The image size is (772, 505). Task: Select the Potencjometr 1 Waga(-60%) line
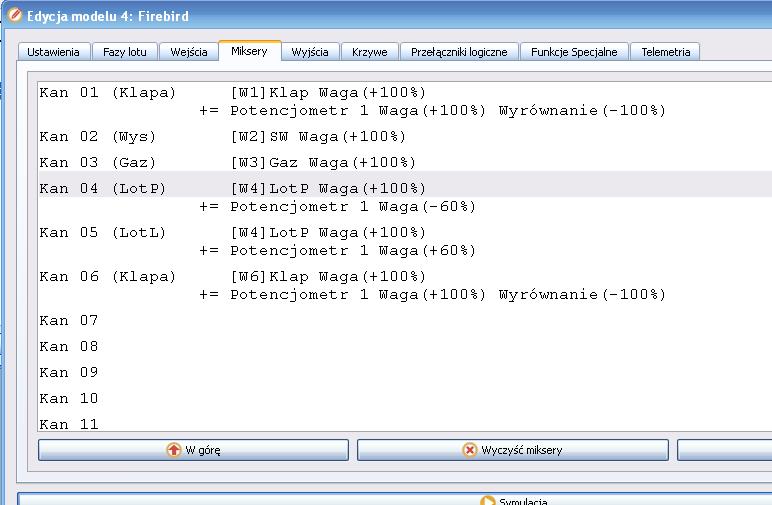pos(405,206)
